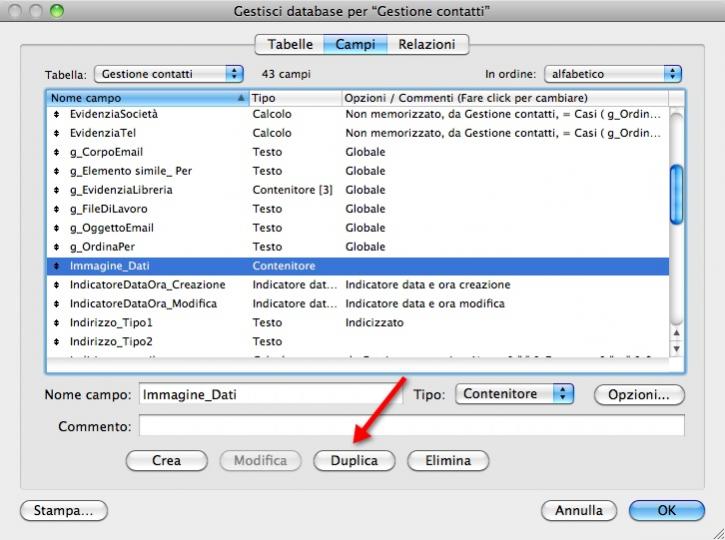This screenshot has height=540, width=725.
Task: Click the reorder handle next to EvidenziaTel
Action: pyautogui.click(x=57, y=133)
